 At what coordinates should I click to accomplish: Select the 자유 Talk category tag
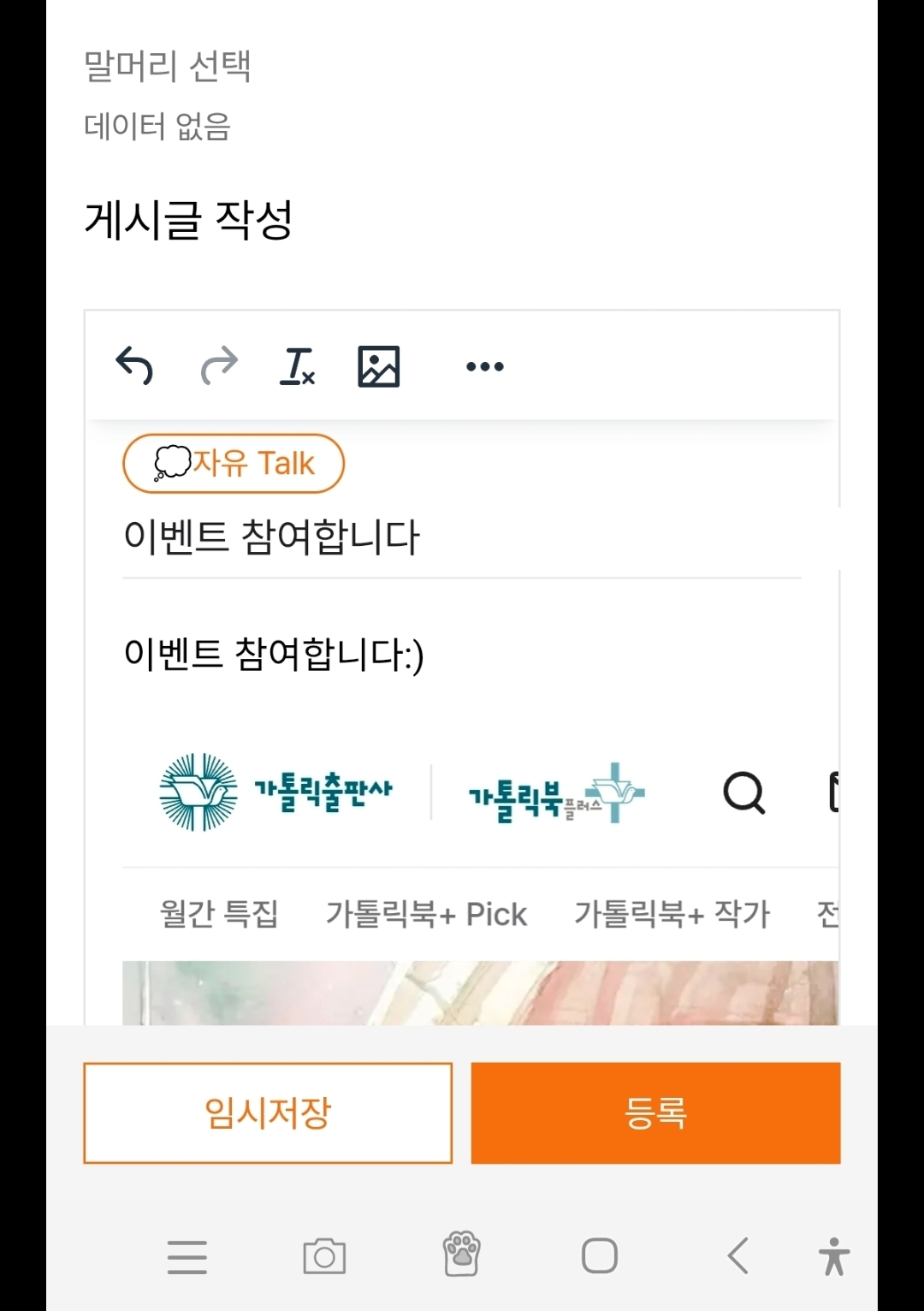[234, 464]
